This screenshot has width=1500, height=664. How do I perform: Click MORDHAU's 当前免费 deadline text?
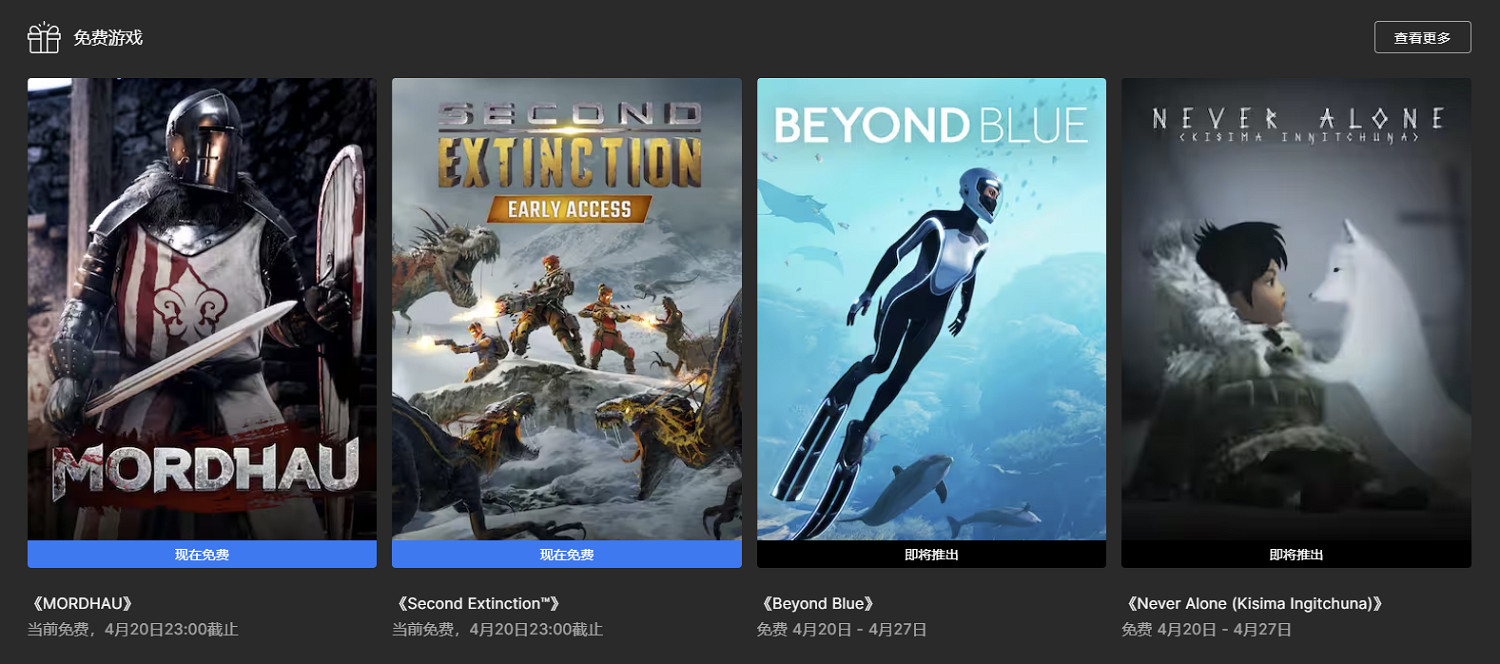(133, 630)
